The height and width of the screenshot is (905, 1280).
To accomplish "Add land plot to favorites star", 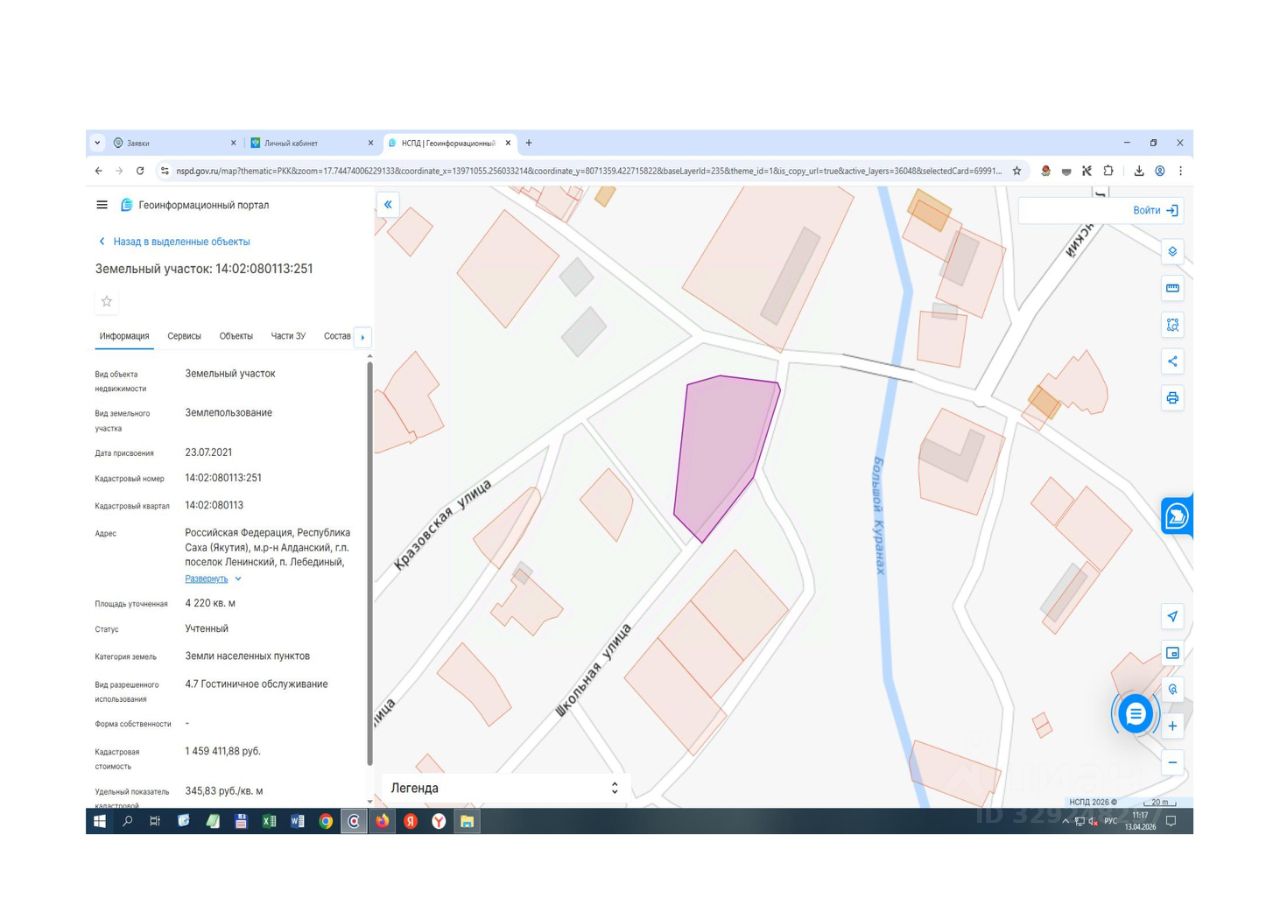I will click(x=107, y=301).
